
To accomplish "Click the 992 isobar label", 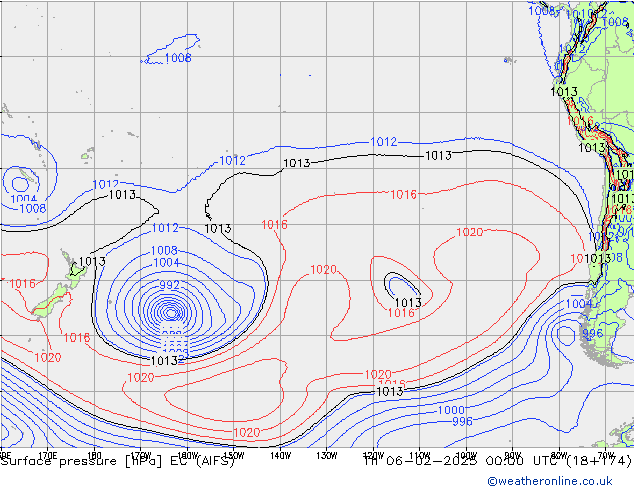I will click(x=169, y=285).
